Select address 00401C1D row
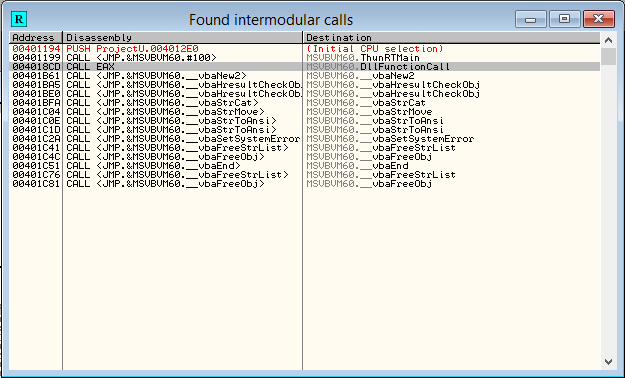Viewport: 625px width, 378px height. click(x=36, y=130)
